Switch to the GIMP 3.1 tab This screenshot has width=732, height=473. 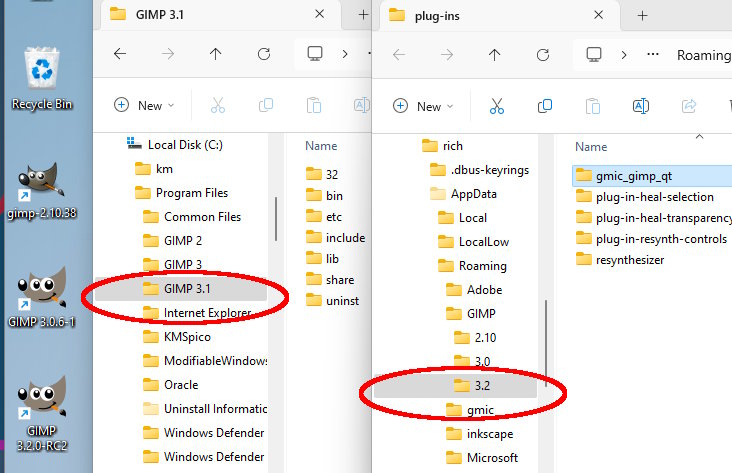(x=219, y=14)
